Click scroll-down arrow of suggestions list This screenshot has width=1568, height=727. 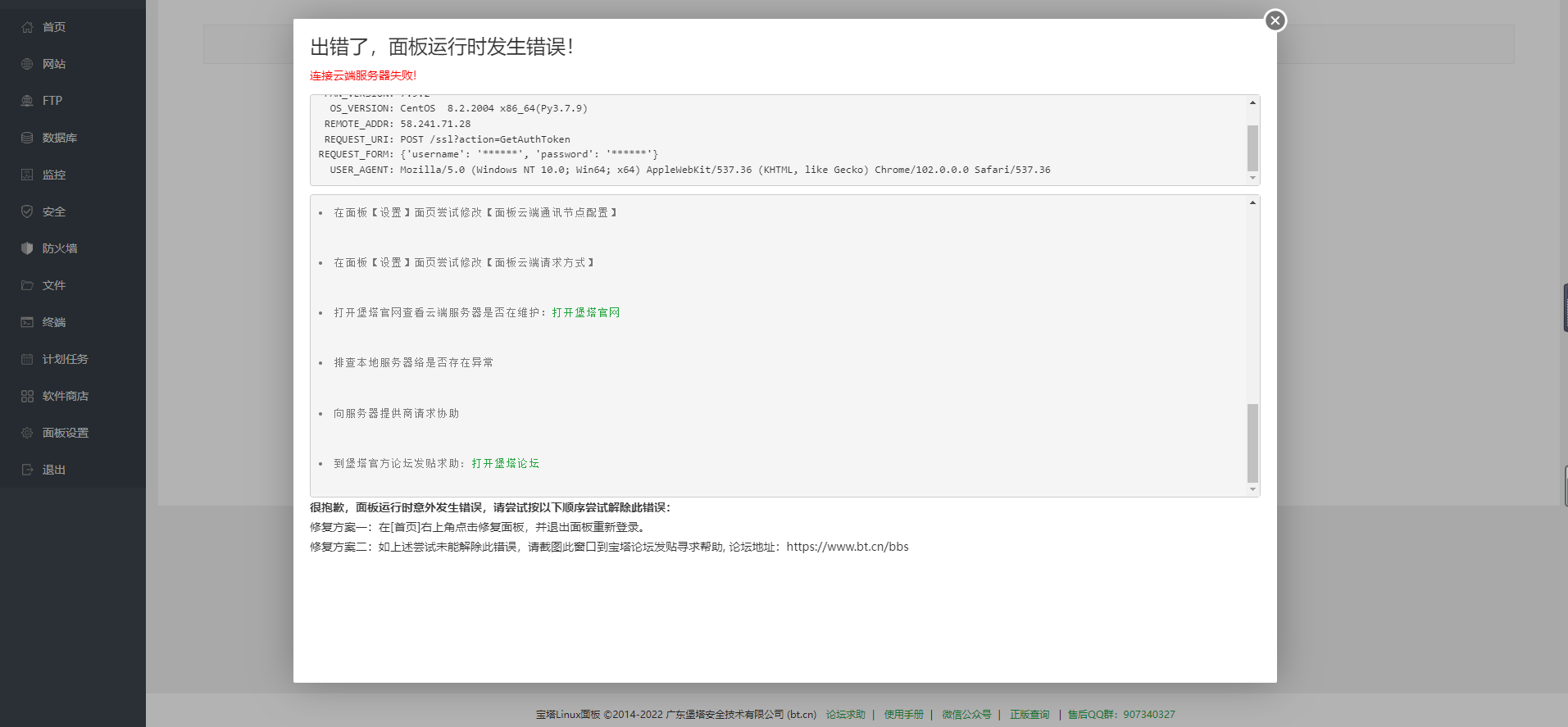1252,489
